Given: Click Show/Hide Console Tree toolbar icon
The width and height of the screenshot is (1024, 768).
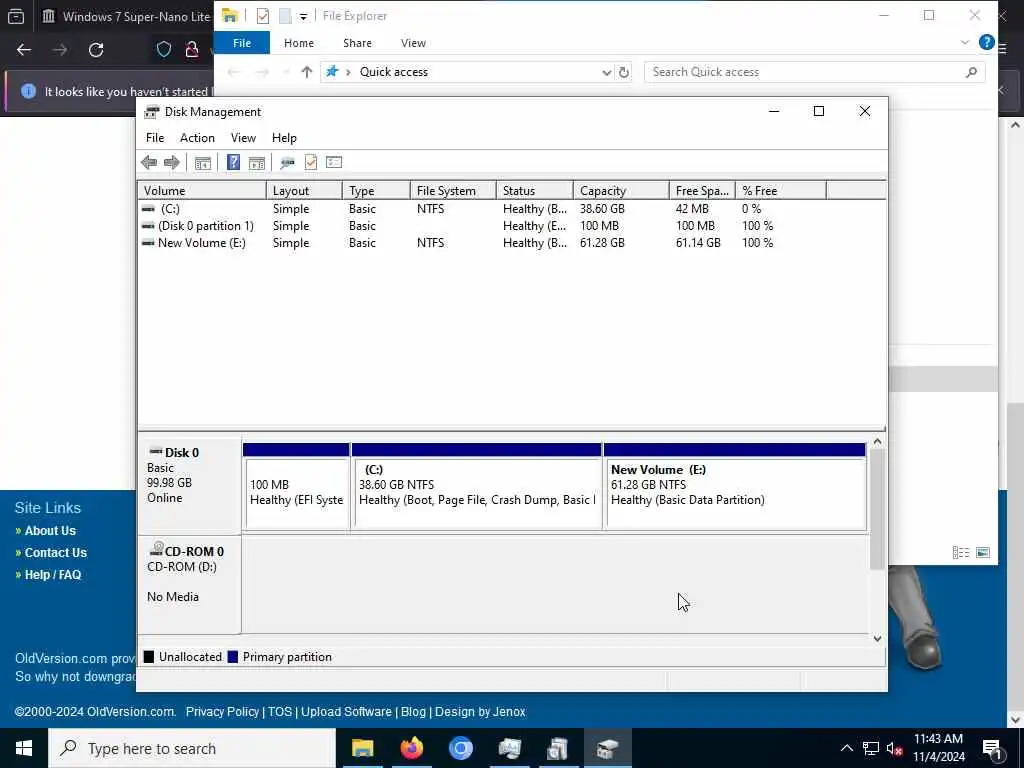Looking at the screenshot, I should coord(202,162).
